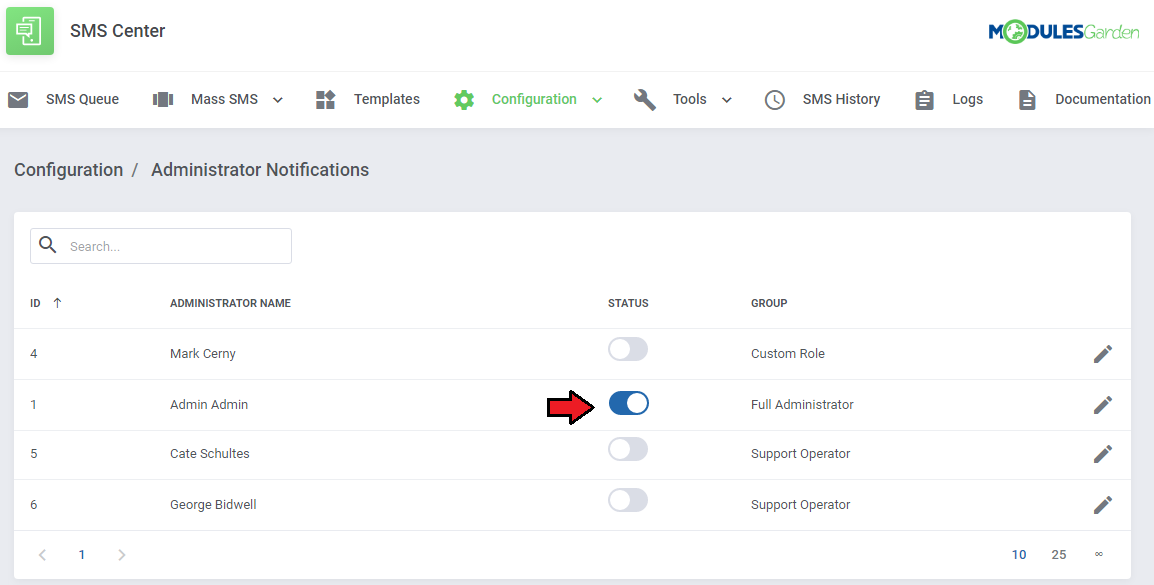
Task: Show all entries with infinity option
Action: (x=1099, y=555)
